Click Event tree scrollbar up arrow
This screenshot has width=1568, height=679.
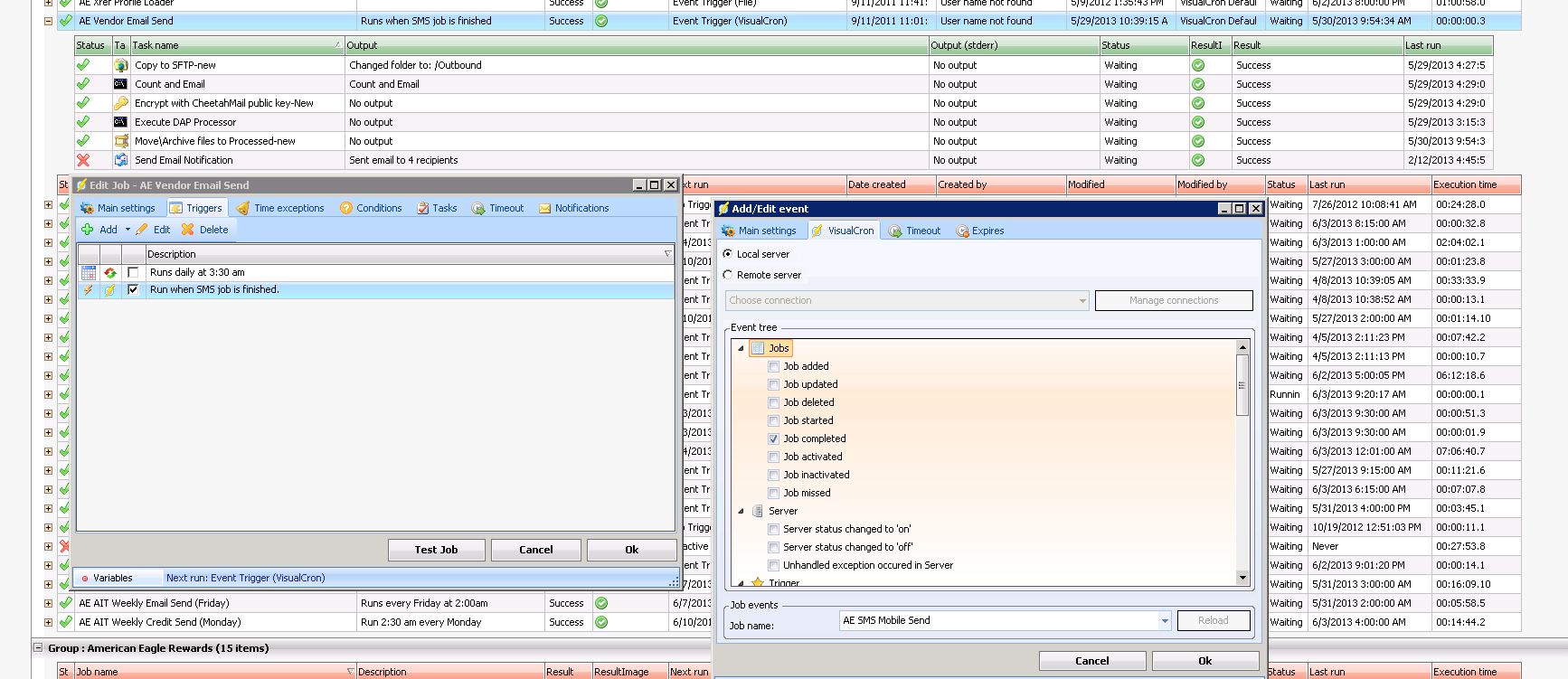click(1242, 347)
